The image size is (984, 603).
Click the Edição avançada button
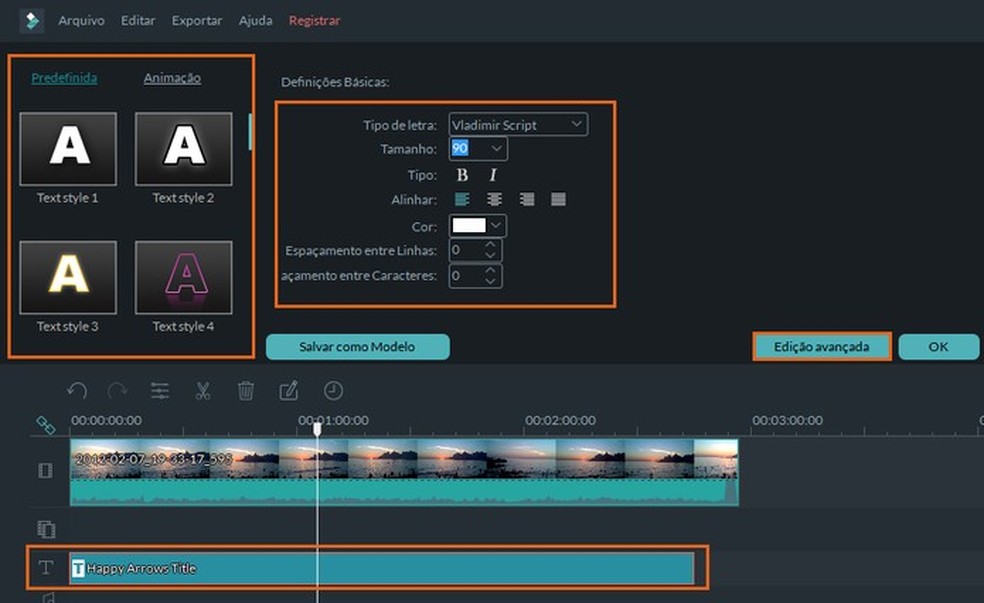click(x=821, y=347)
